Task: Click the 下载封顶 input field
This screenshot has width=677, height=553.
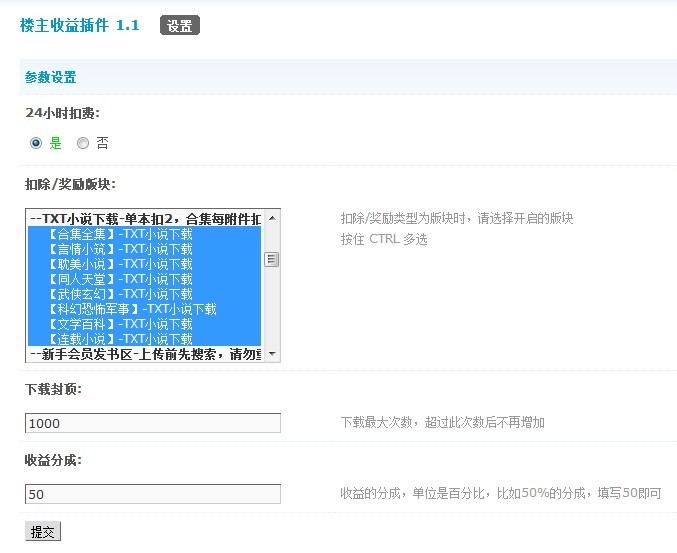Action: (x=153, y=423)
